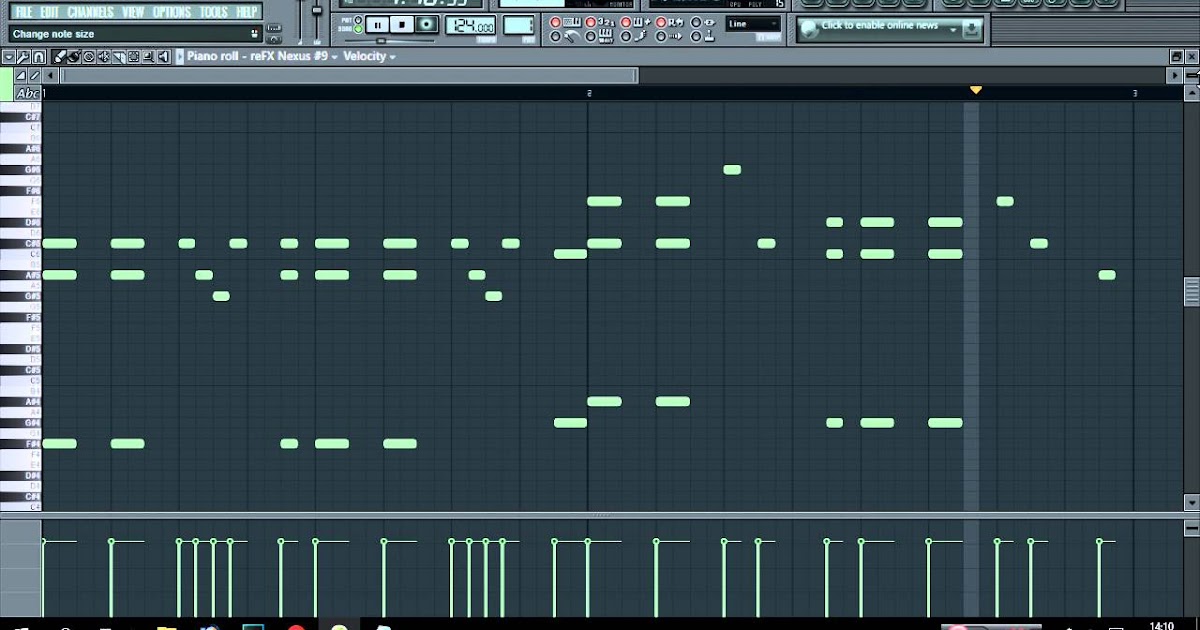
Task: Click the song position slider
Action: tap(381, 41)
